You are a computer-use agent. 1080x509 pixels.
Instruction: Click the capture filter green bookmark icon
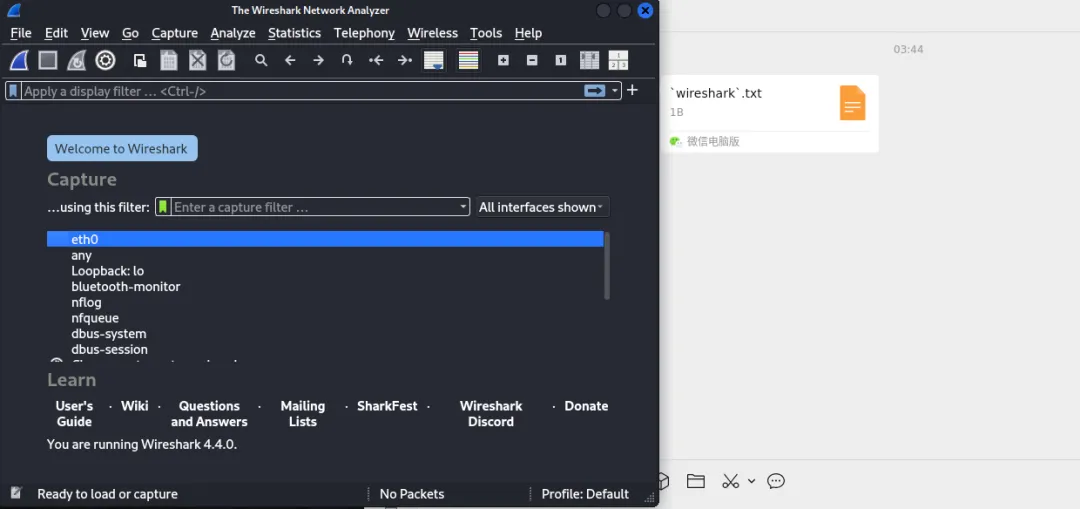coord(163,207)
